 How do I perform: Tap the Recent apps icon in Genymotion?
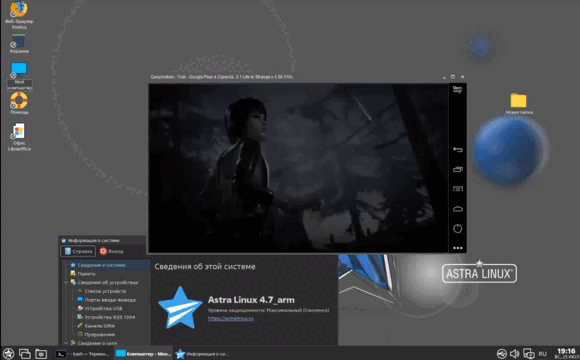[x=458, y=169]
